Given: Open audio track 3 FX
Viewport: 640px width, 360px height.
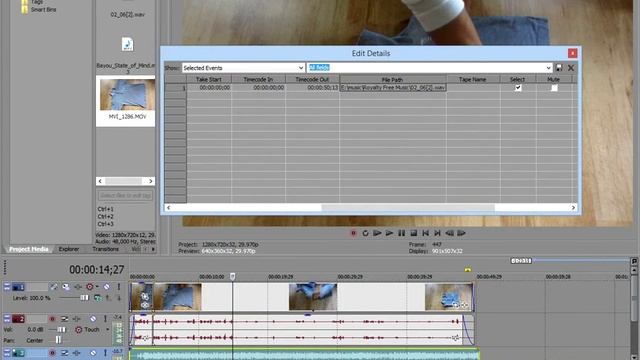Looking at the screenshot, I should [77, 353].
